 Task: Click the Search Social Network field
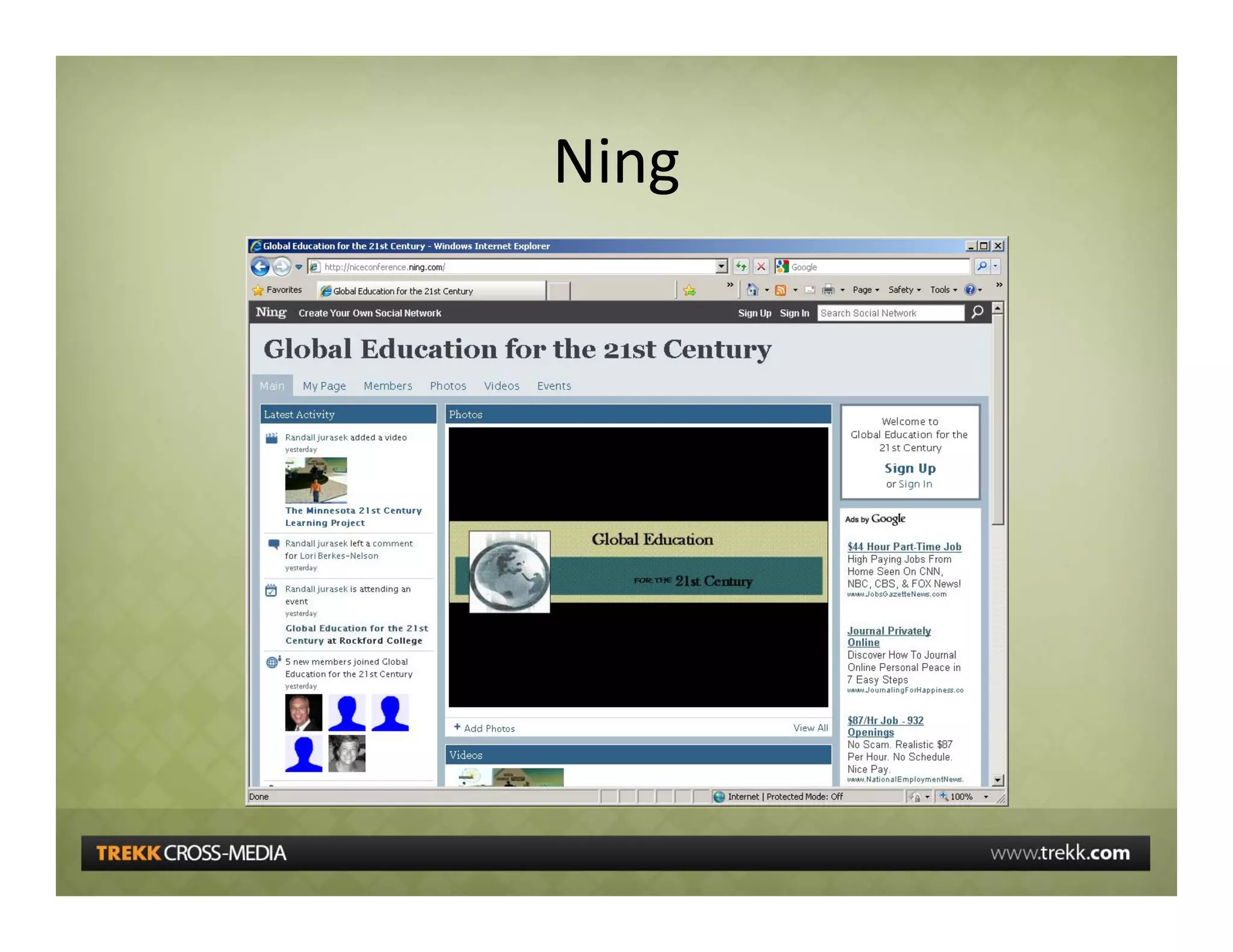pyautogui.click(x=890, y=313)
